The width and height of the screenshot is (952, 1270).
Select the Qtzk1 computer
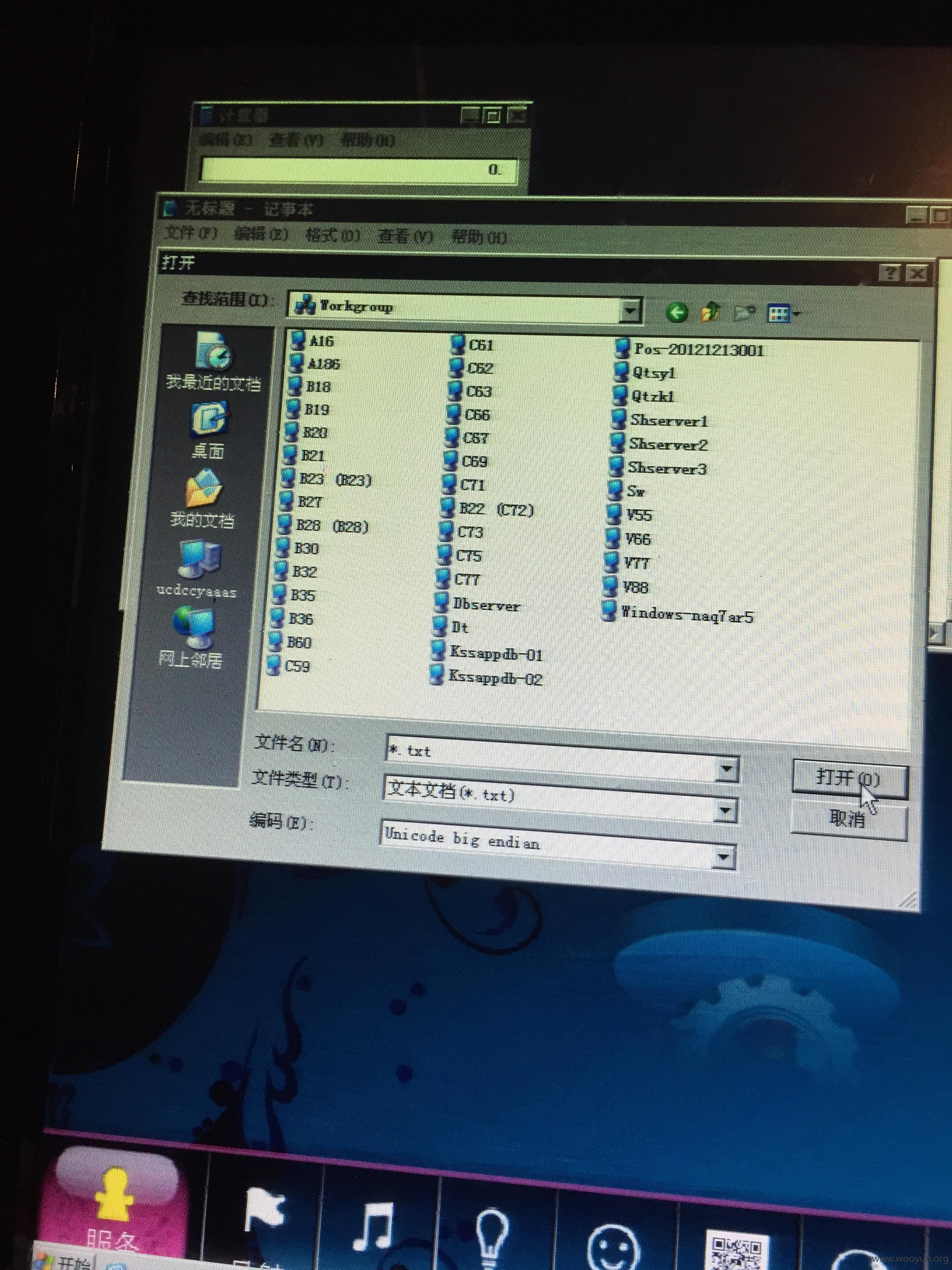tap(643, 396)
